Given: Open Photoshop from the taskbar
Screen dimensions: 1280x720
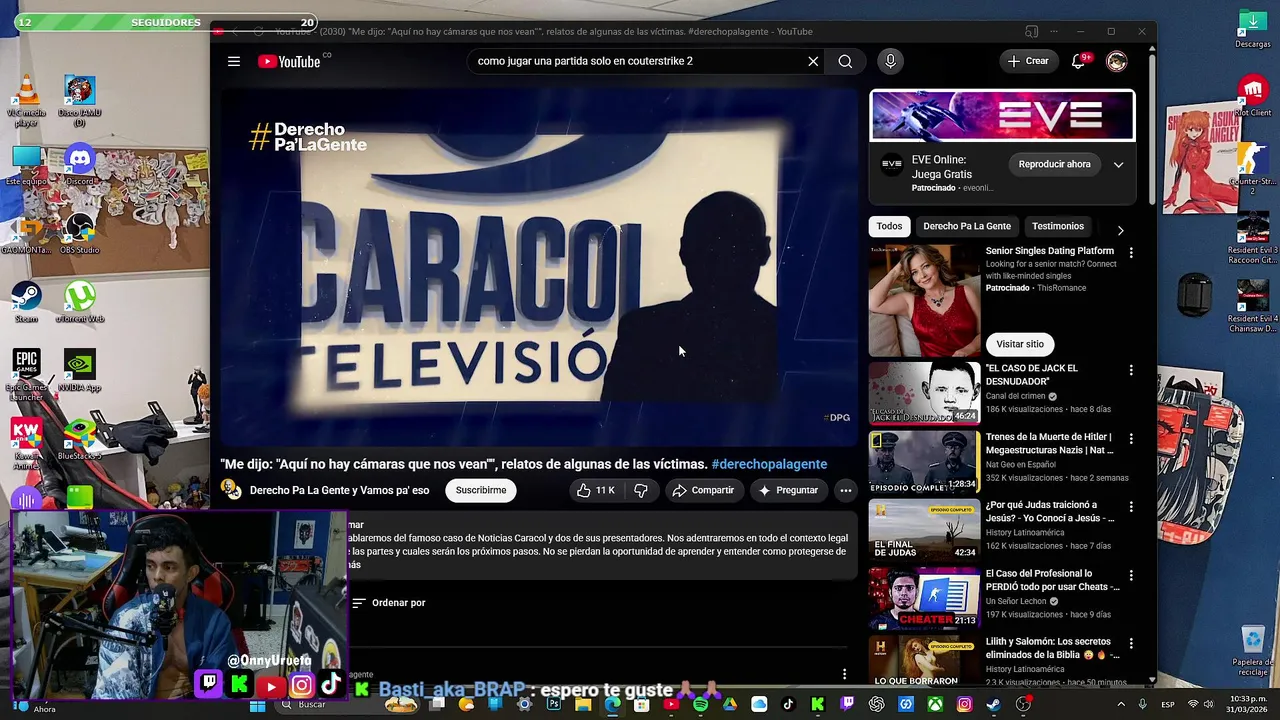Looking at the screenshot, I should pyautogui.click(x=554, y=704).
